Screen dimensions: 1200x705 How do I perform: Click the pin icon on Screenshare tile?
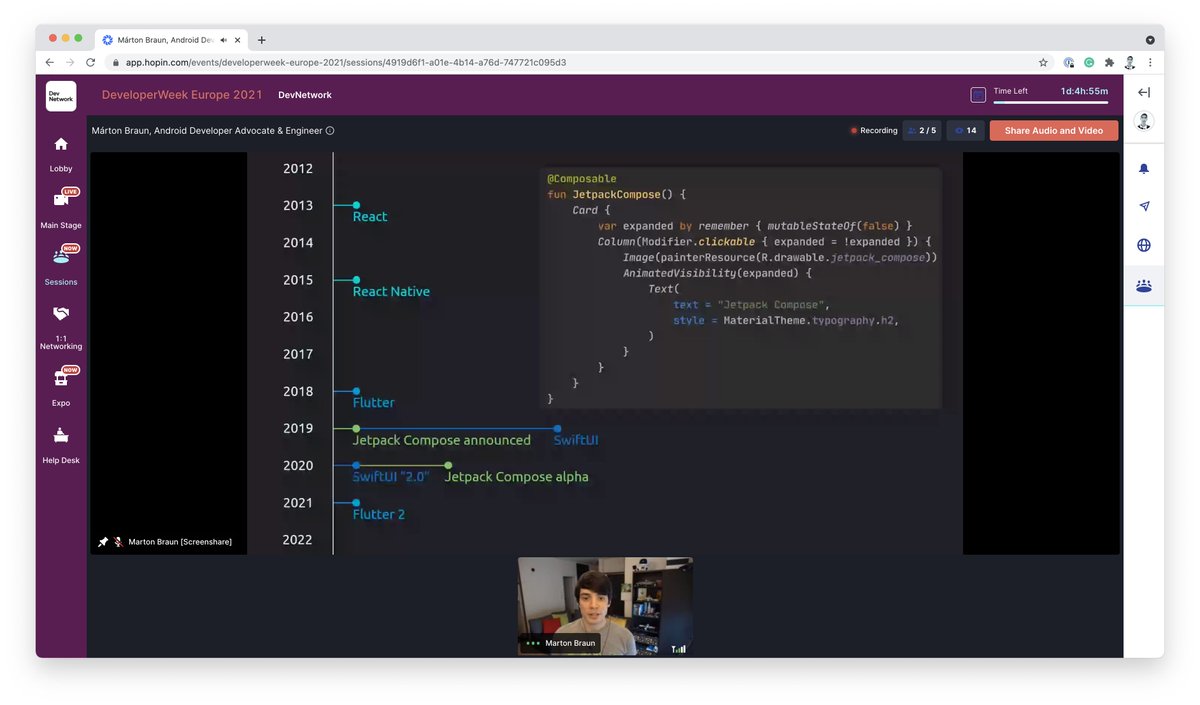pyautogui.click(x=103, y=542)
